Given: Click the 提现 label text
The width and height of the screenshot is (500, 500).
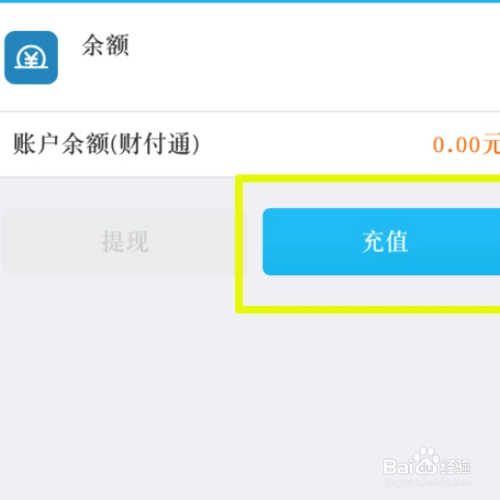Looking at the screenshot, I should pyautogui.click(x=125, y=241).
